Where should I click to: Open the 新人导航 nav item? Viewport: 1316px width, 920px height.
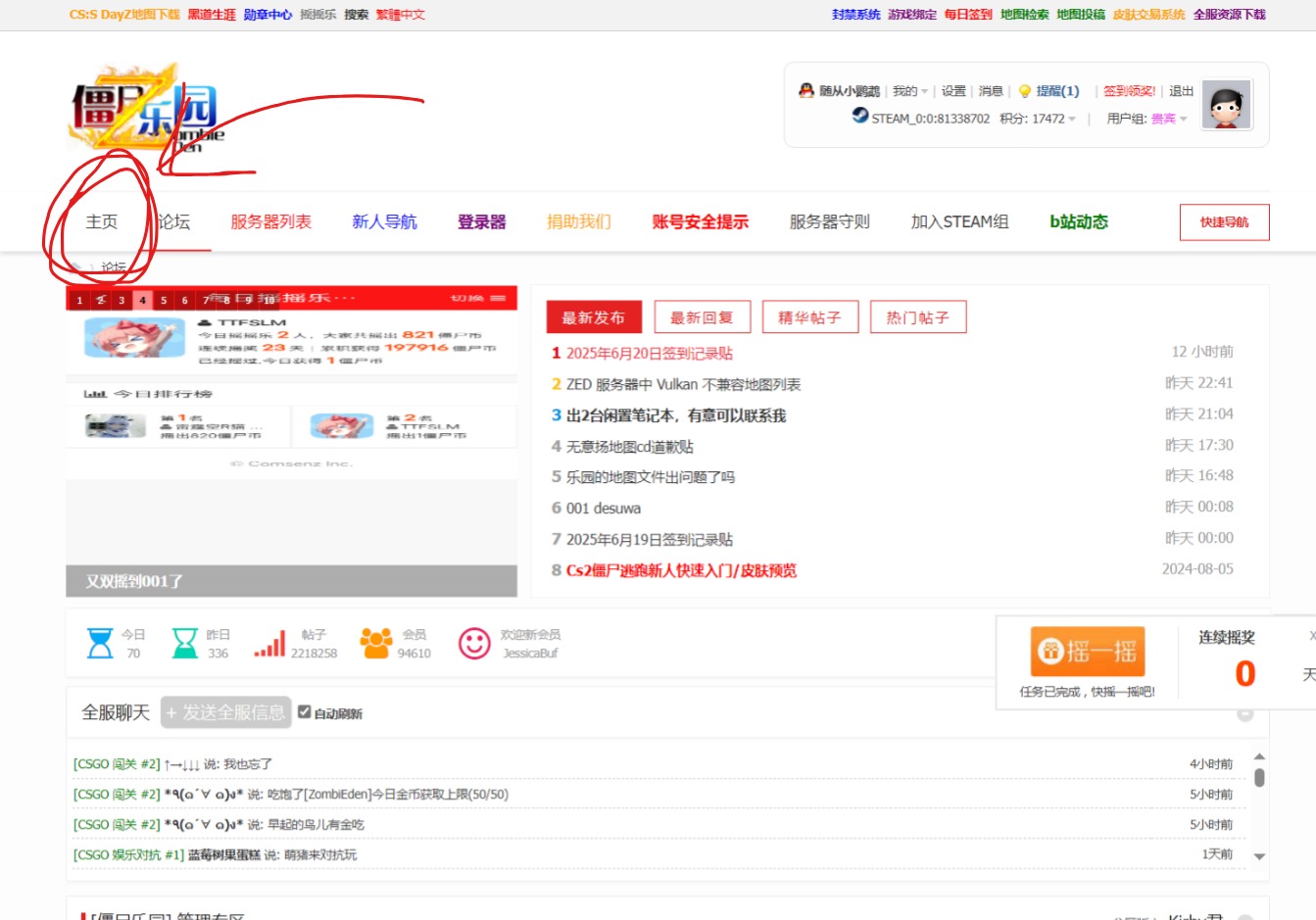(384, 222)
